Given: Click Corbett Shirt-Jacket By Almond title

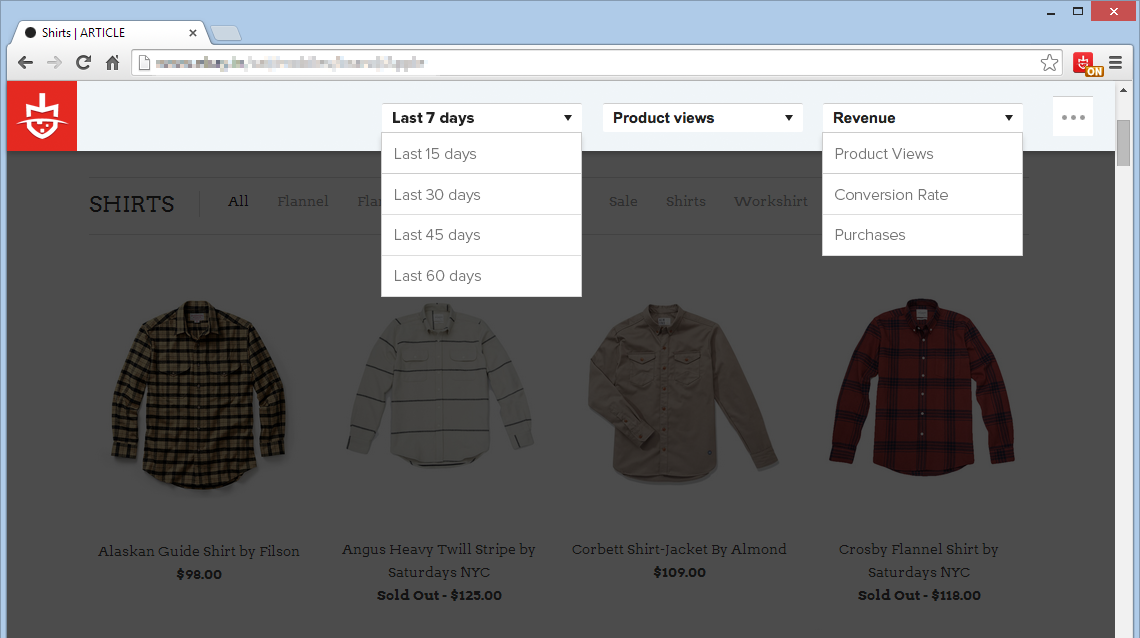Looking at the screenshot, I should click(679, 549).
